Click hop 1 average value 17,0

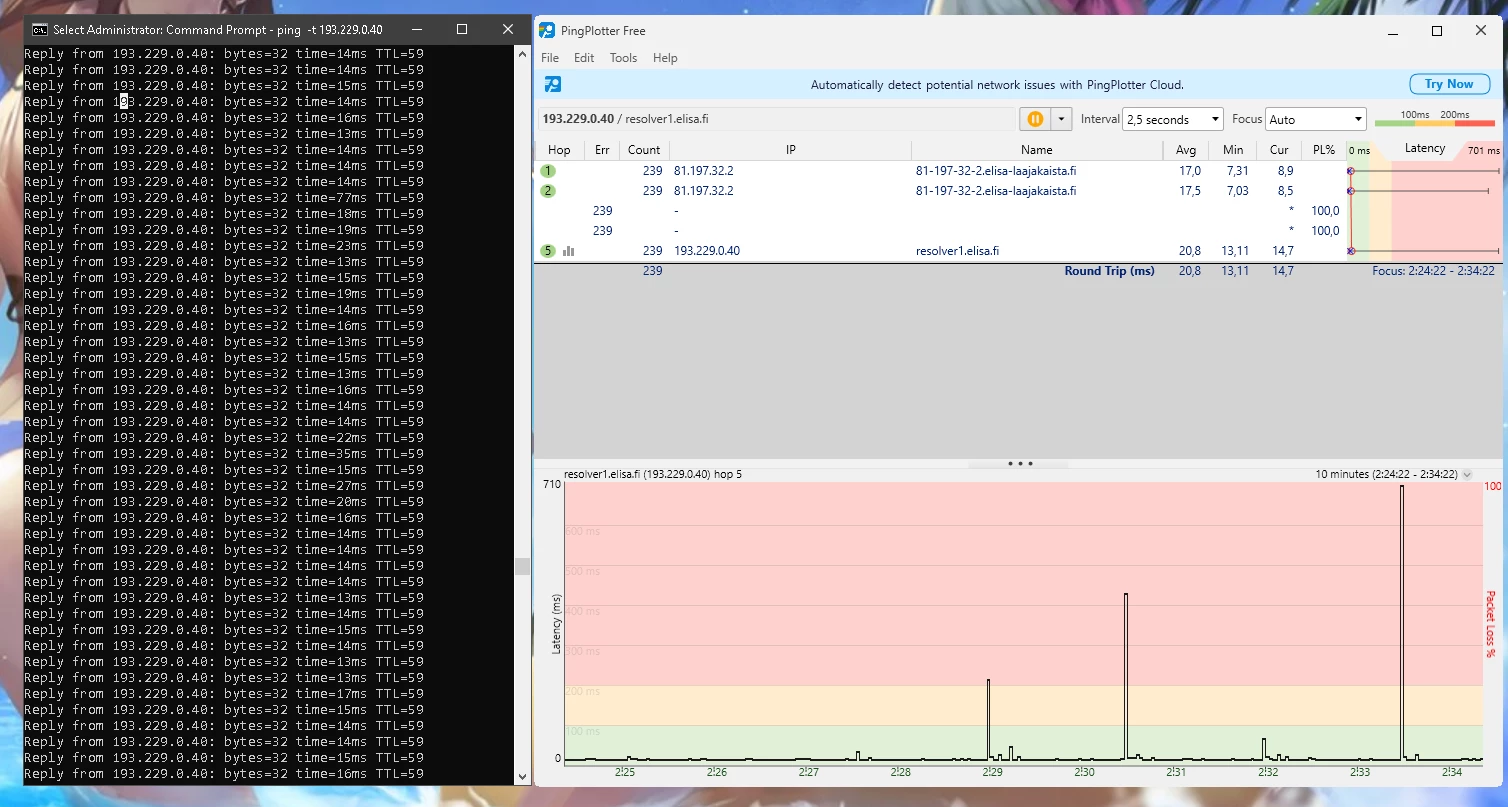tap(1190, 171)
